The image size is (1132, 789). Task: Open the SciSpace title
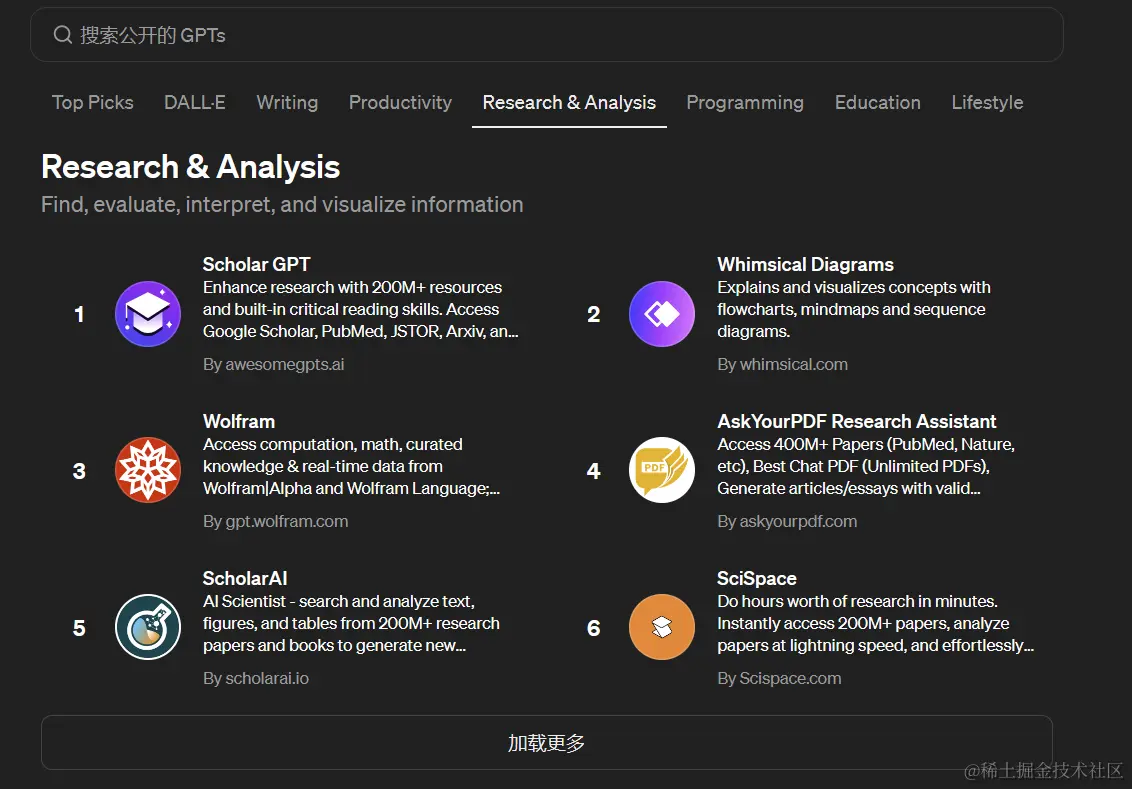(x=757, y=578)
